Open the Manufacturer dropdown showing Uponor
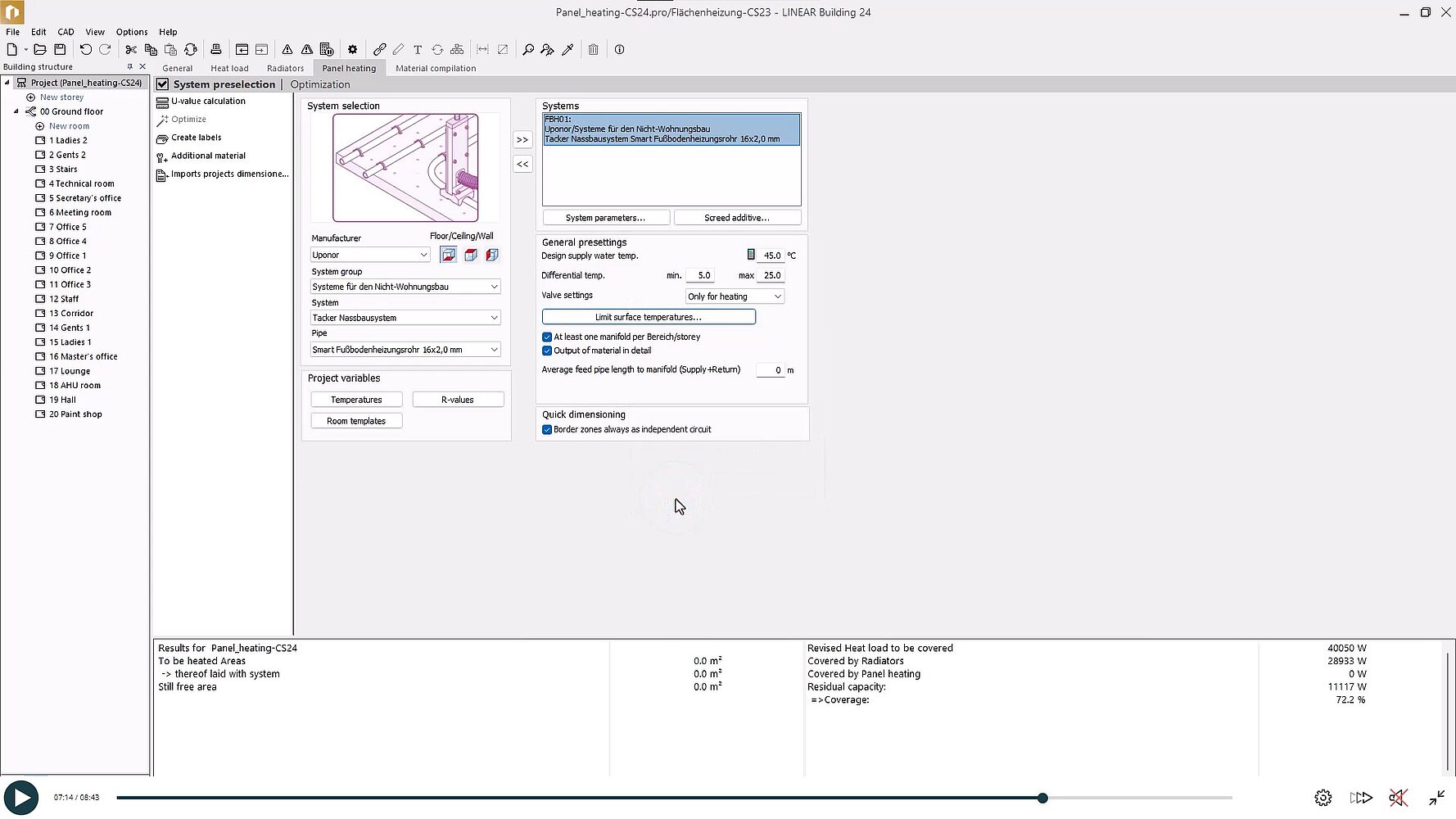The width and height of the screenshot is (1456, 819). (x=370, y=255)
